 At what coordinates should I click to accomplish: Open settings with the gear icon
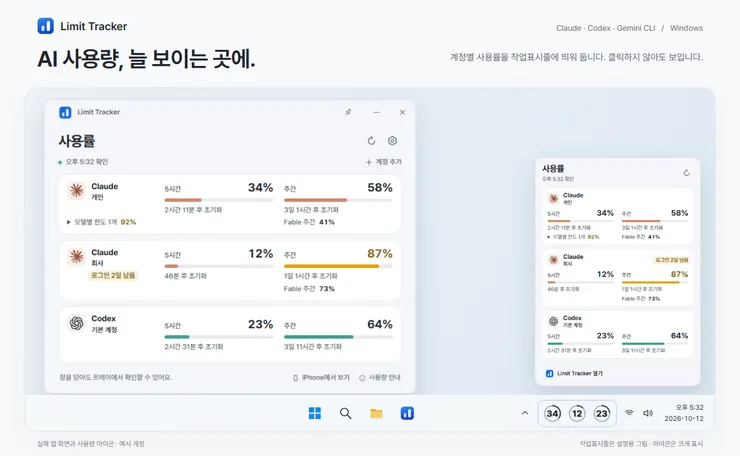tap(392, 141)
